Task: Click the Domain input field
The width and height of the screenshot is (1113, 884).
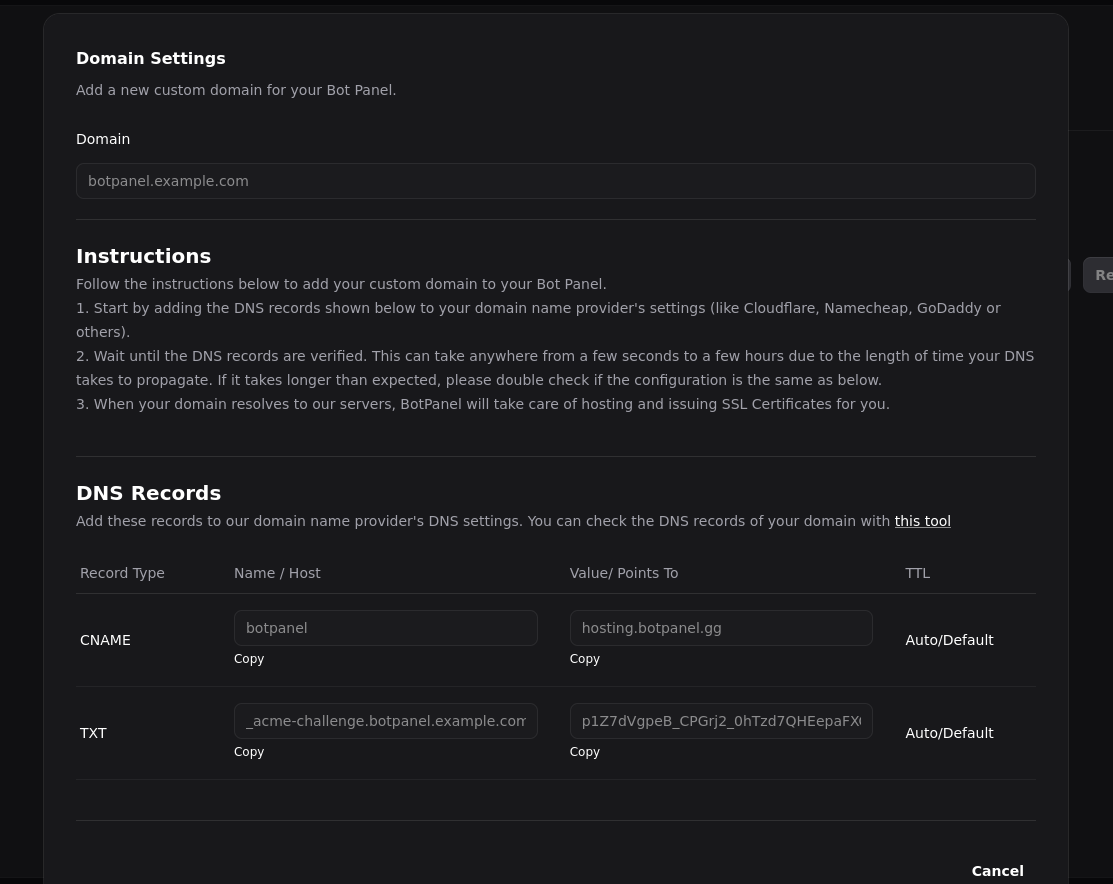Action: click(x=555, y=181)
